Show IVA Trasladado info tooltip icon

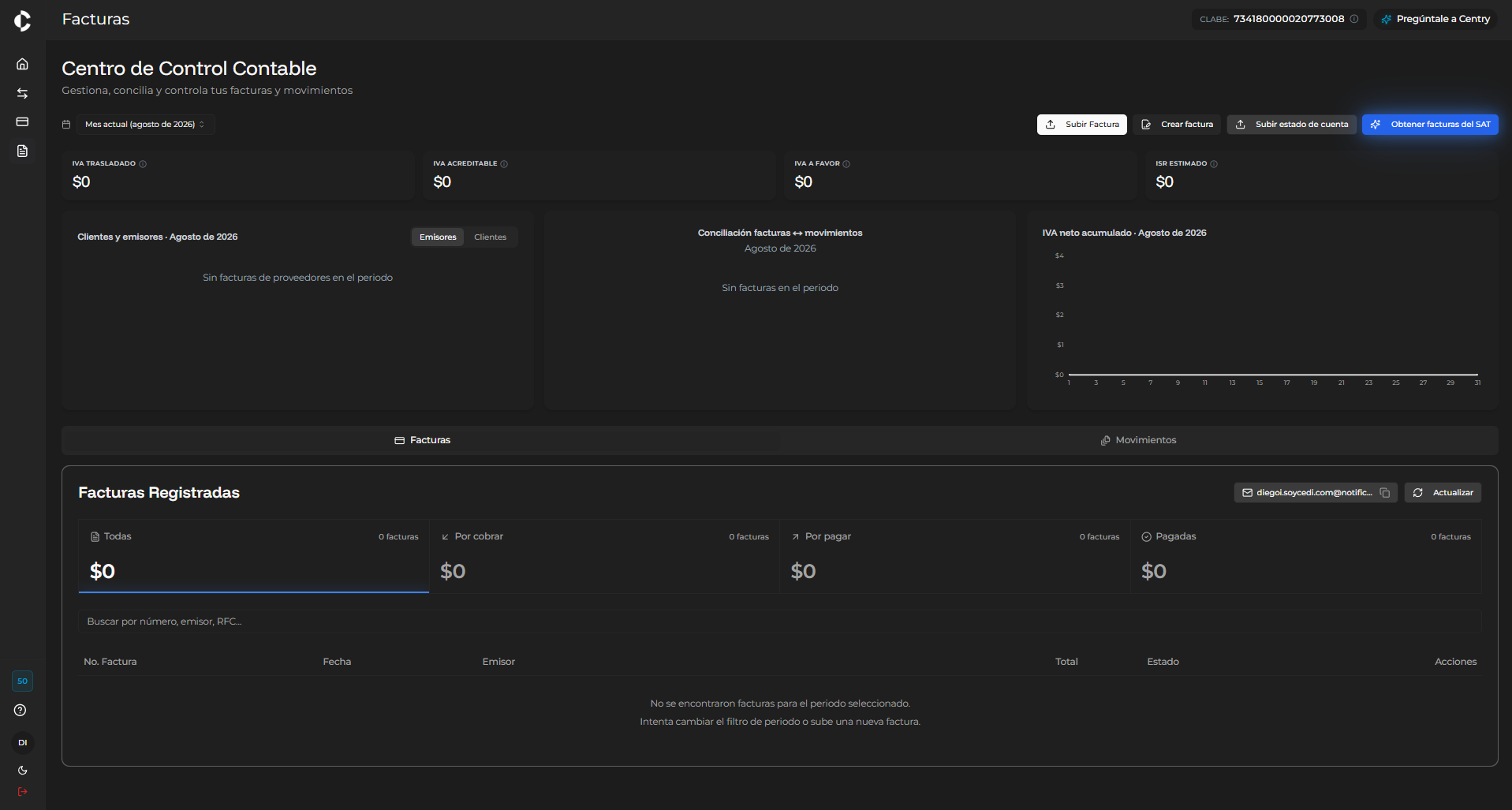pyautogui.click(x=143, y=164)
